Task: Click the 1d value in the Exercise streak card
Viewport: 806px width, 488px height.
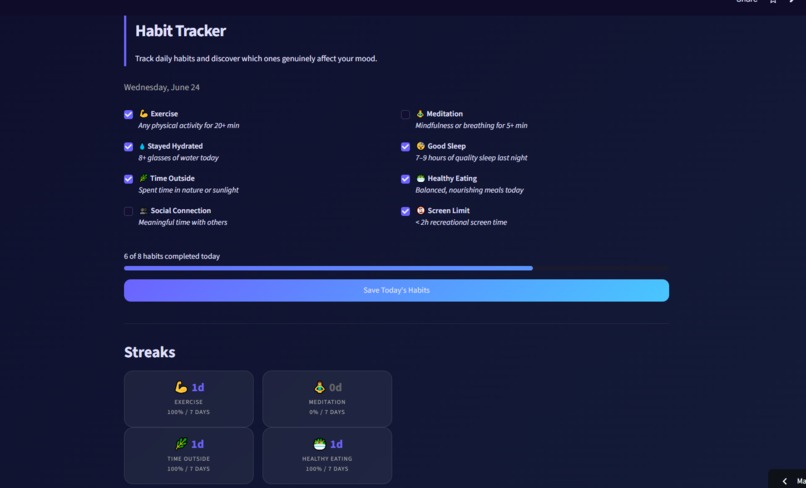Action: 198,387
